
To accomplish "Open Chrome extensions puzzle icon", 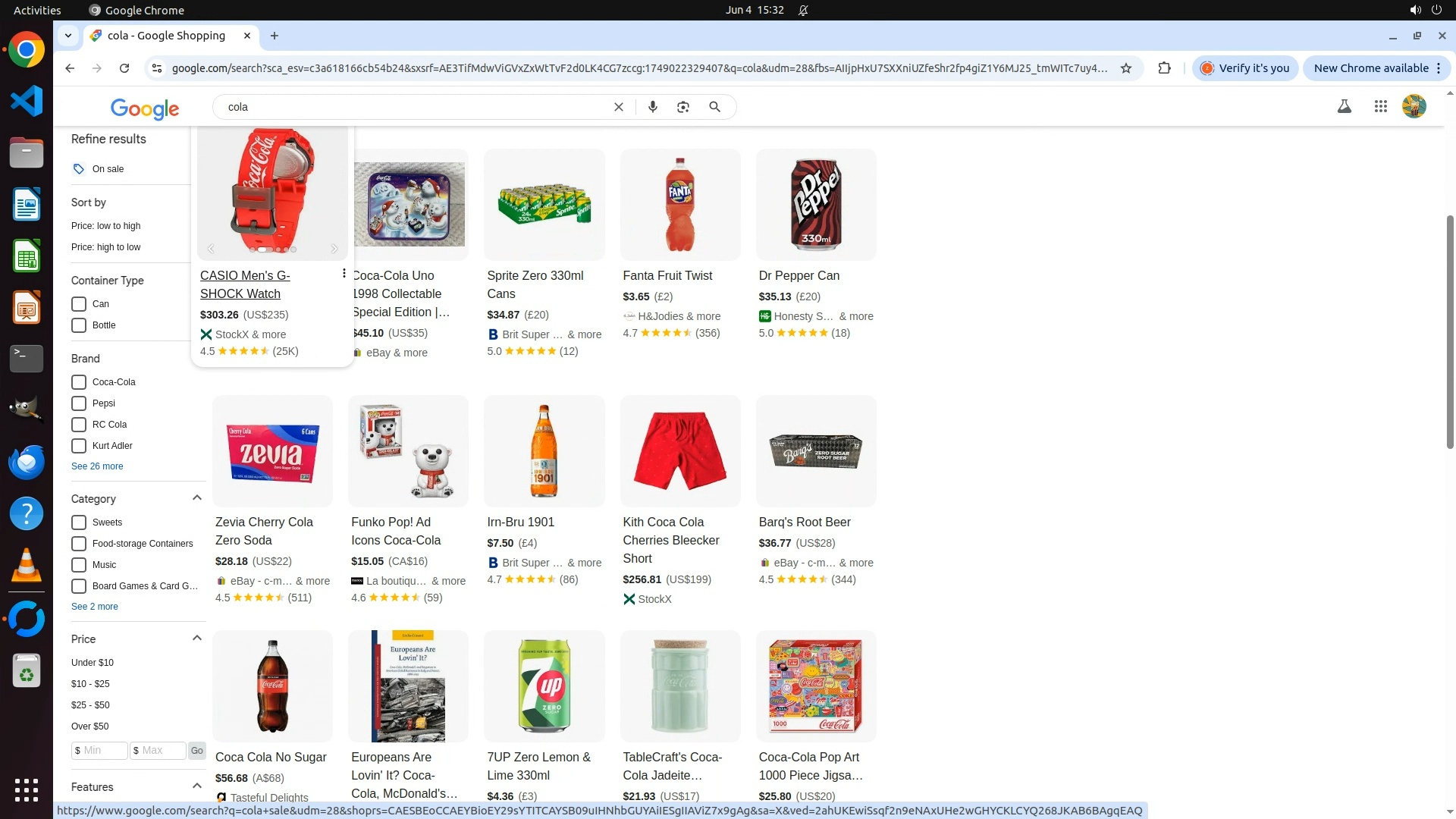I will [1164, 68].
